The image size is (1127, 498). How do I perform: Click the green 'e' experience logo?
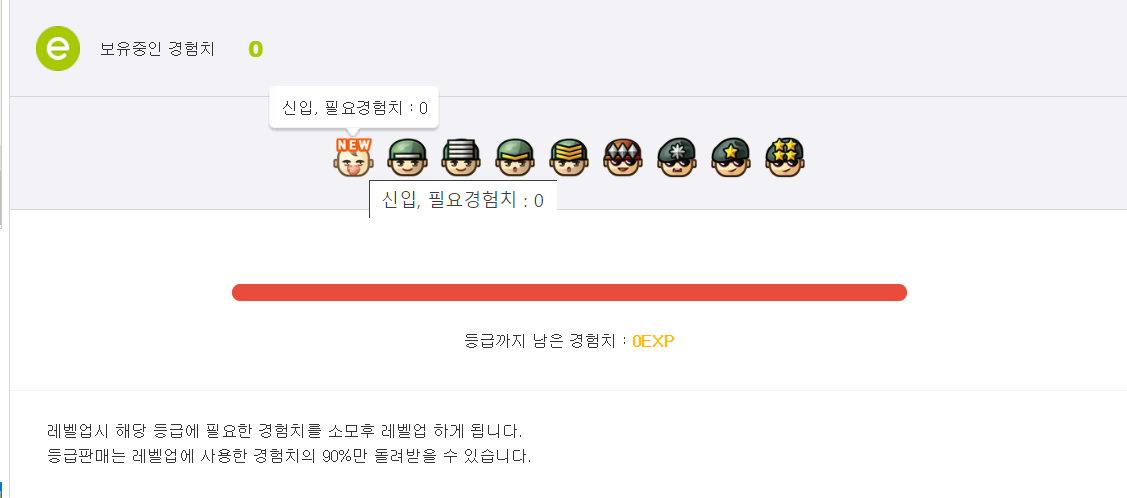click(58, 49)
